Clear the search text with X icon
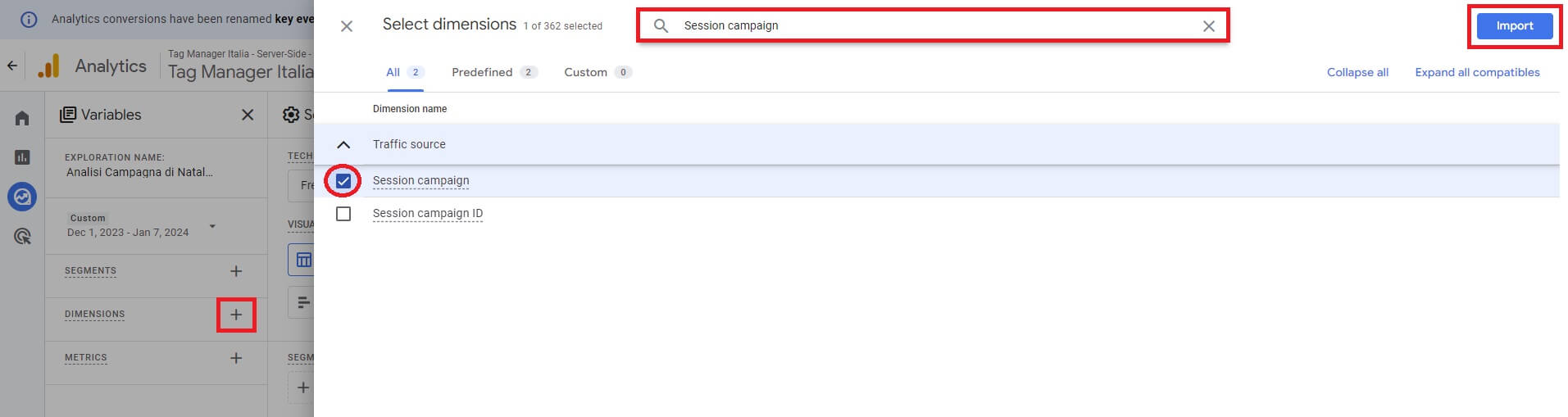 click(x=1208, y=26)
